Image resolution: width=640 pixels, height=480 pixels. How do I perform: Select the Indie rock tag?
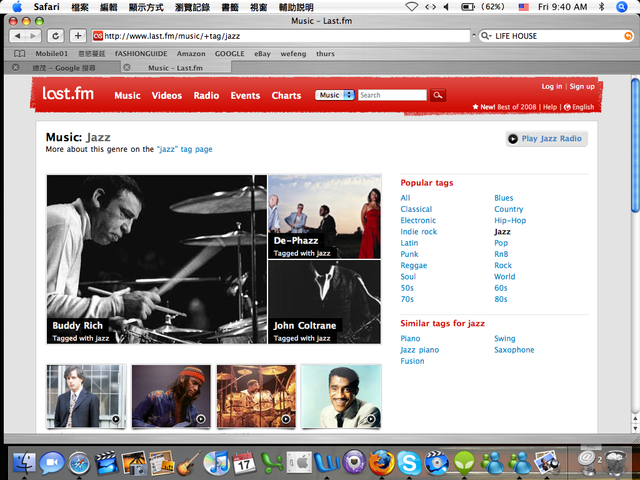(x=418, y=232)
